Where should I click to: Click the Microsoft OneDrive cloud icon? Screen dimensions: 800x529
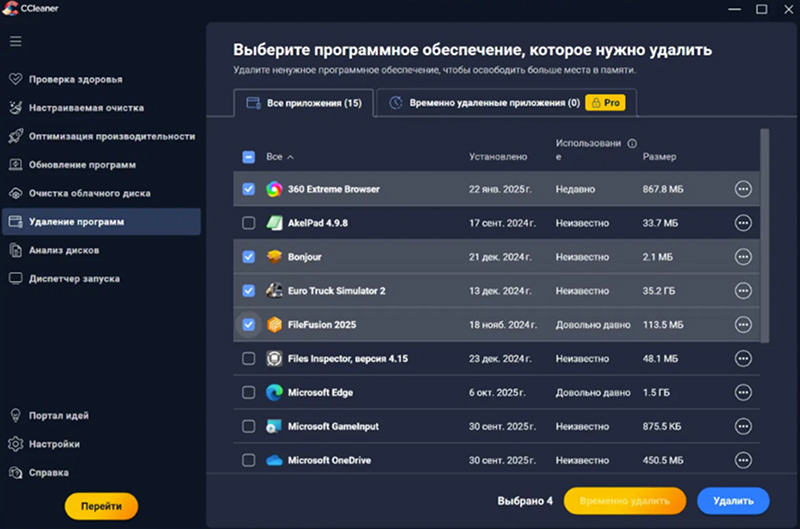[274, 460]
